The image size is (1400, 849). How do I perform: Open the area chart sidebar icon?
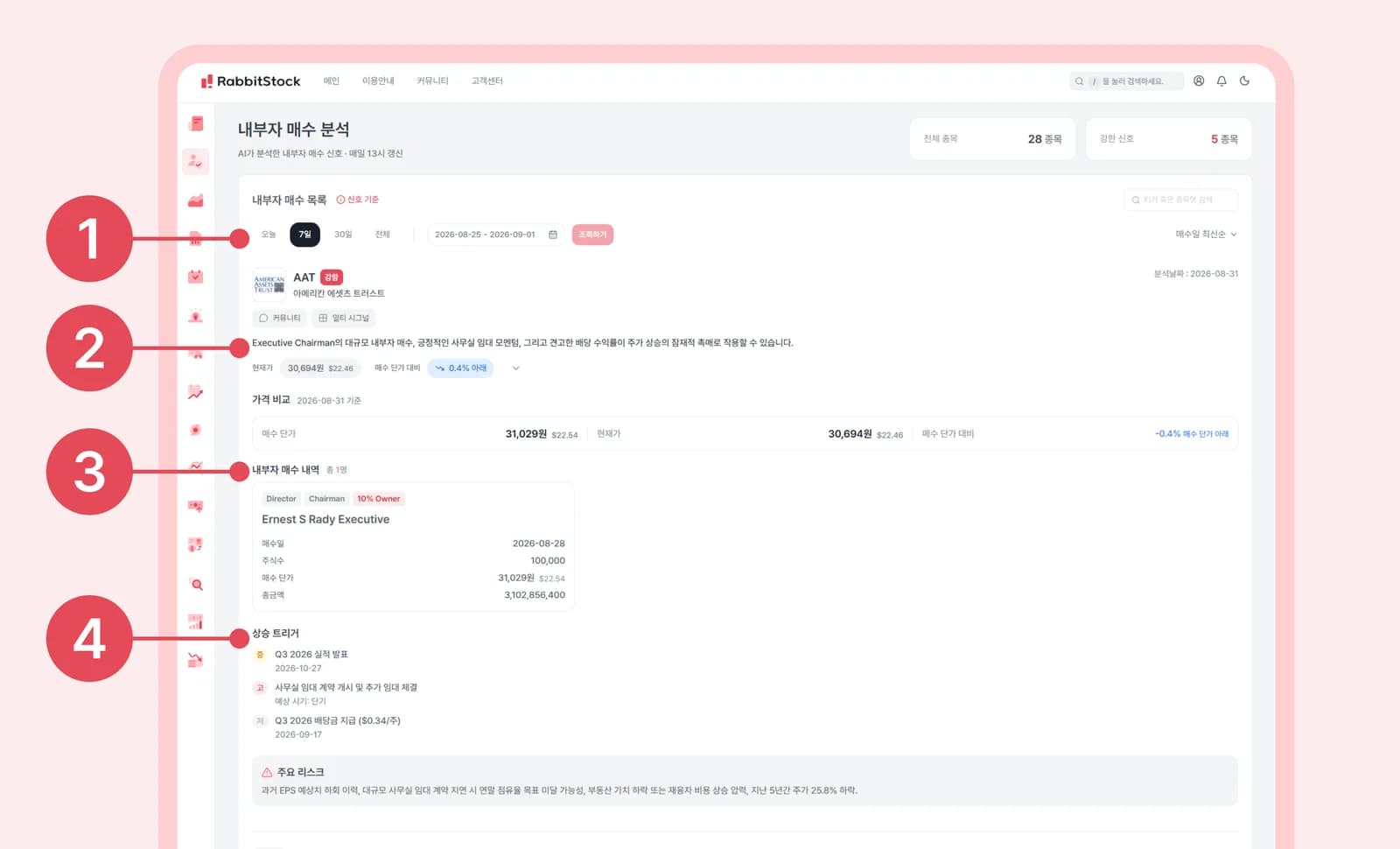(x=196, y=200)
